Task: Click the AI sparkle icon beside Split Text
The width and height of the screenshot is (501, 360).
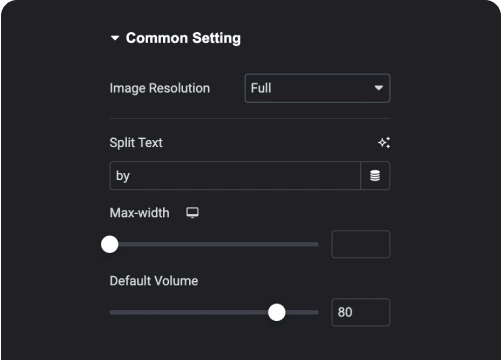Action: tap(384, 143)
